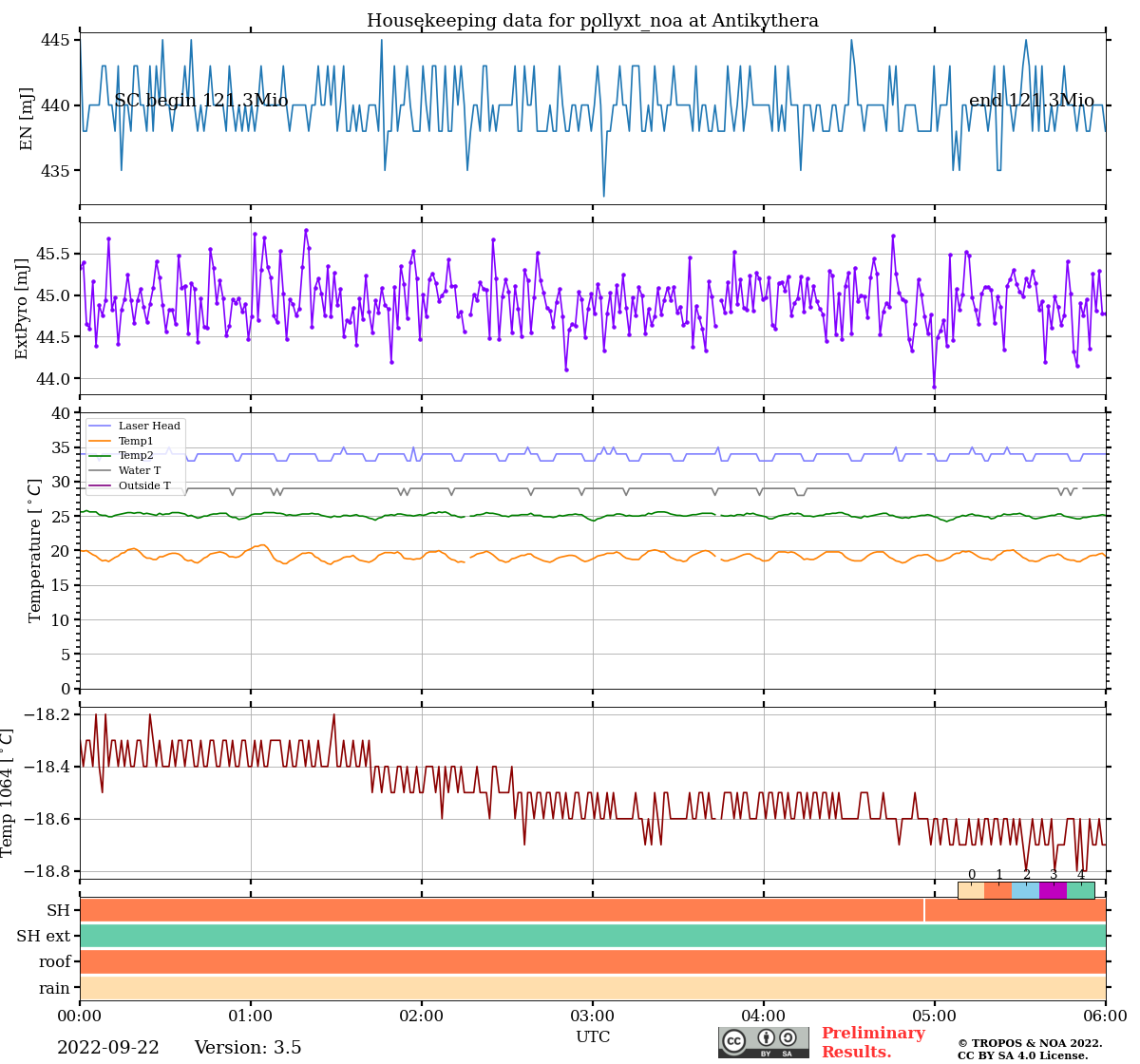This screenshot has height=1064, width=1140.
Task: Select the orange 1 status color swatch
Action: [998, 890]
